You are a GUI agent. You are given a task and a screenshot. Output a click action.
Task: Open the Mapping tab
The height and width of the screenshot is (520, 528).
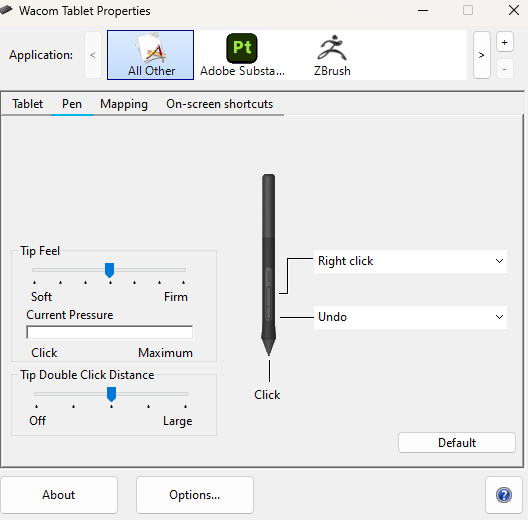[124, 104]
